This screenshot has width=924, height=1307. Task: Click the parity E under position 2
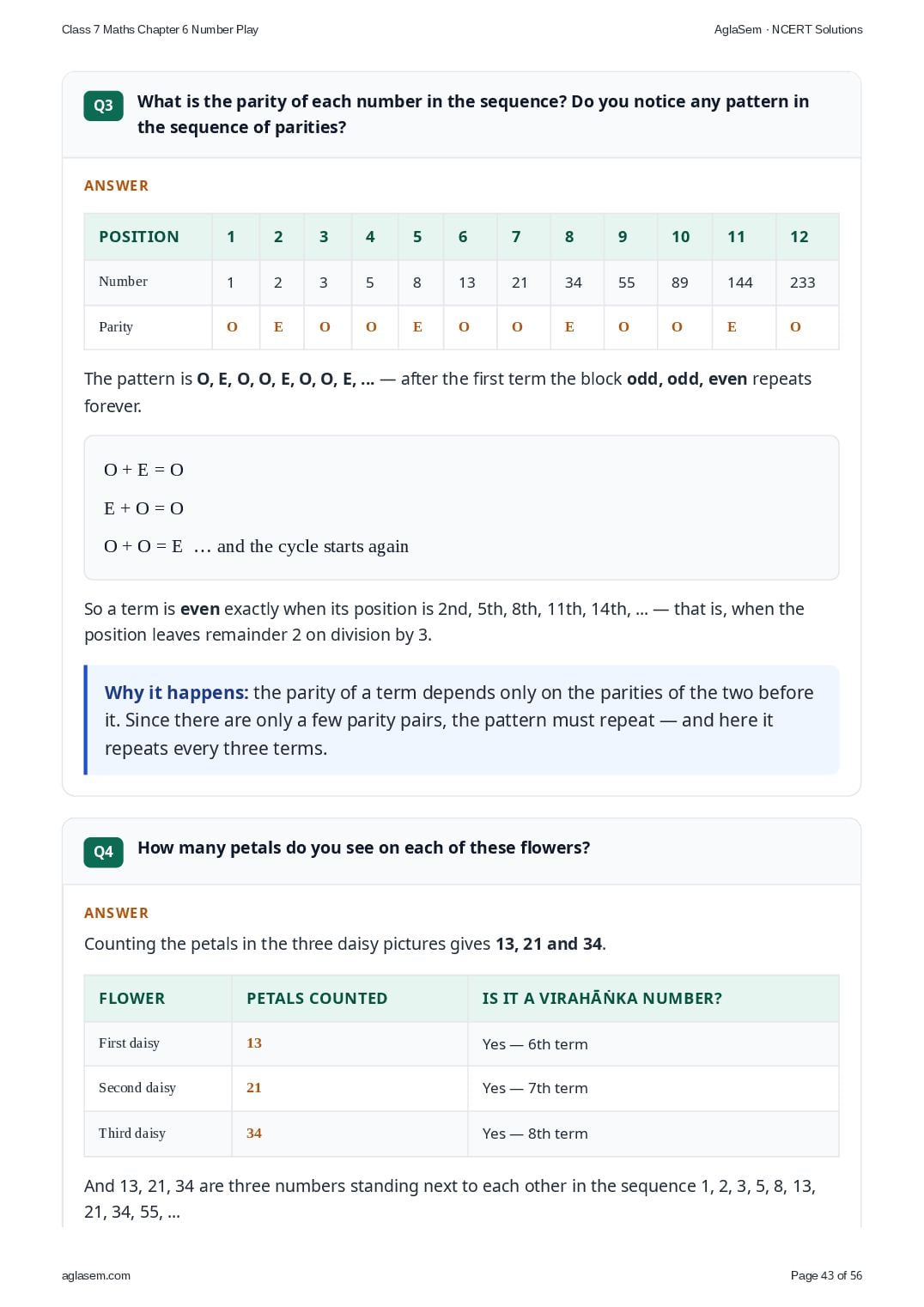coord(278,327)
